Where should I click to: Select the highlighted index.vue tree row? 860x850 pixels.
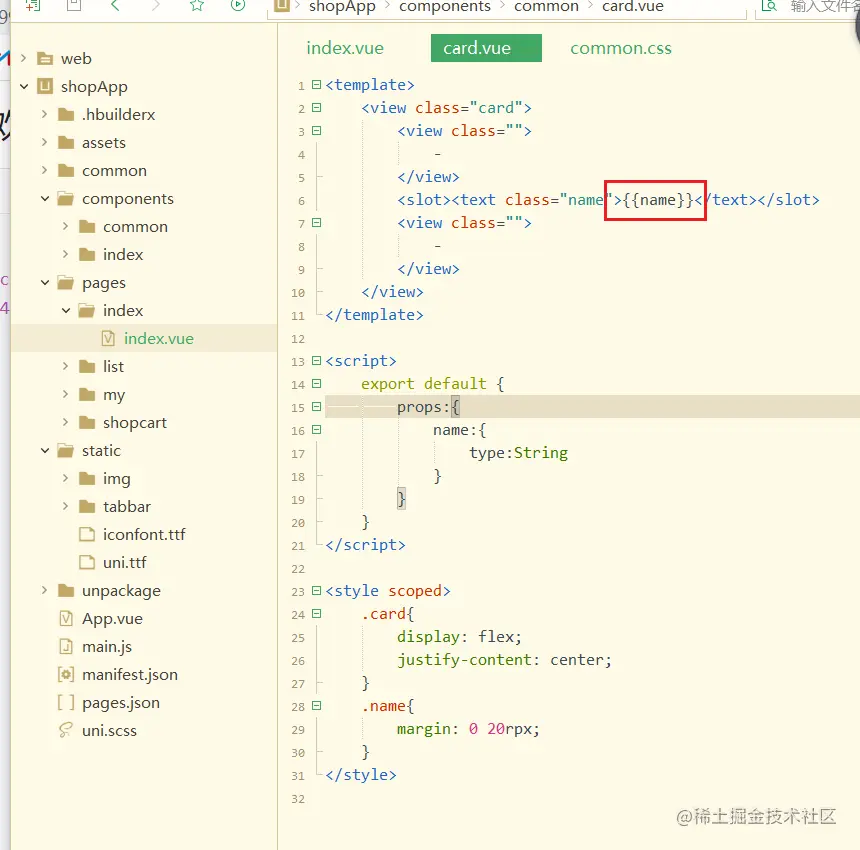pos(144,338)
